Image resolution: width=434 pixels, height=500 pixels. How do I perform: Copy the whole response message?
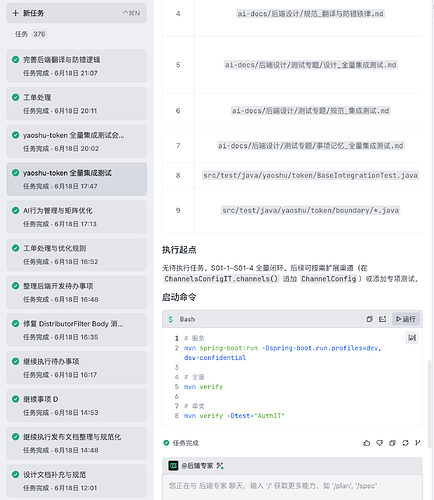point(392,443)
